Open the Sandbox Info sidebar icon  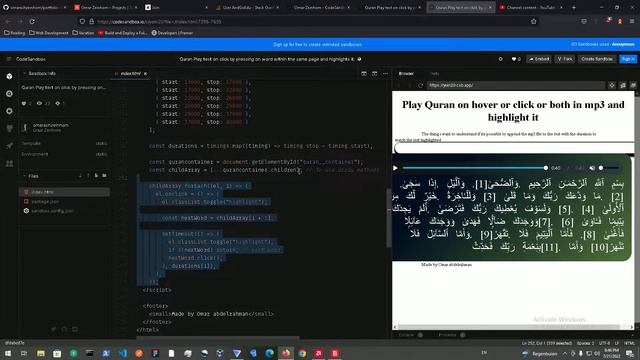click(9, 76)
